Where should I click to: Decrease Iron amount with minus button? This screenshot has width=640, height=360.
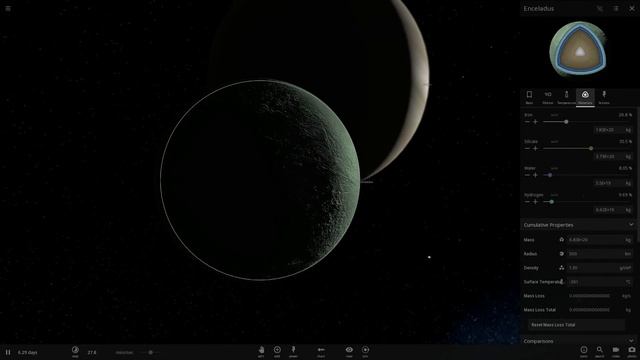pyautogui.click(x=527, y=122)
